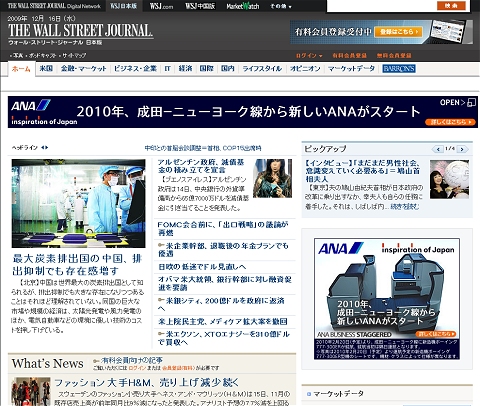Click the next arrow beside ヘッドライン
Screen dimensions: 480x406
(47, 147)
